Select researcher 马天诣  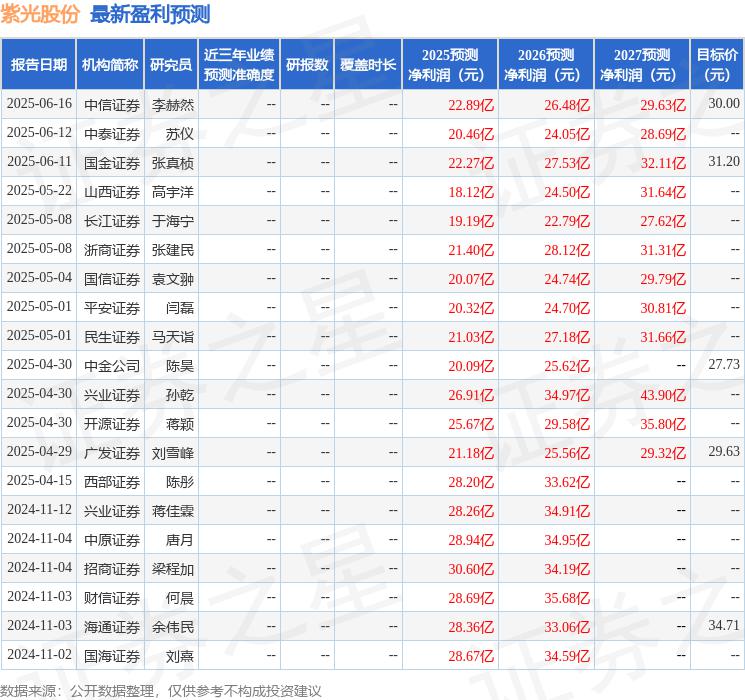173,337
